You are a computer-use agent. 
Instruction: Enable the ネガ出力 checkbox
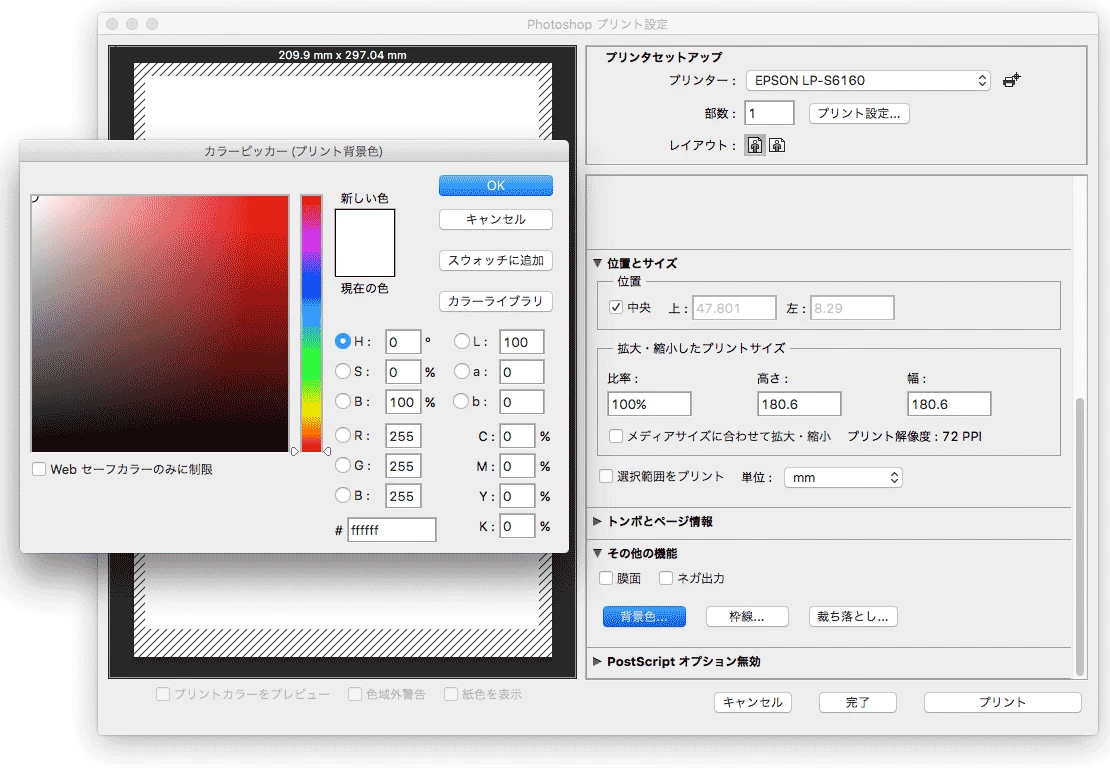coord(666,578)
